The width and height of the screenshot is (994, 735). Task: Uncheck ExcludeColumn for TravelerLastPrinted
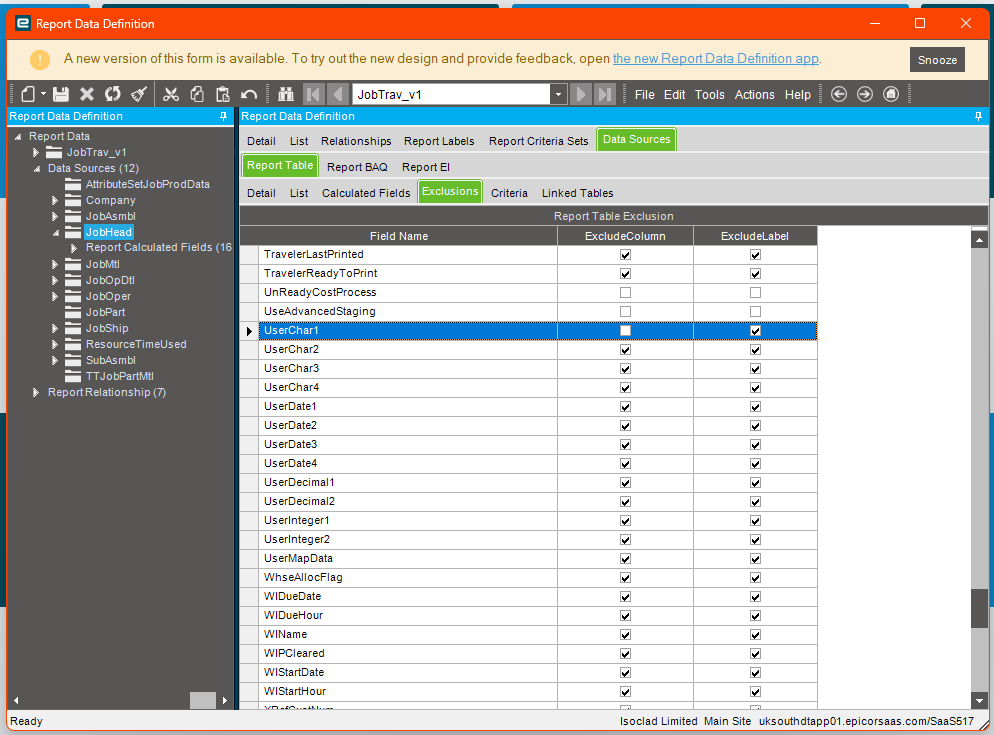tap(625, 254)
